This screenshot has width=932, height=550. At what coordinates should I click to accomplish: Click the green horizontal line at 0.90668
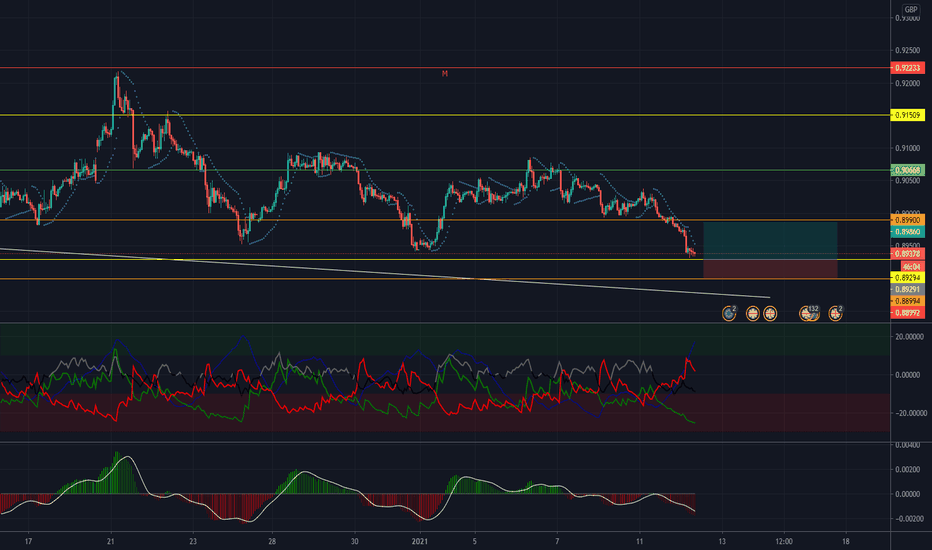pyautogui.click(x=445, y=170)
